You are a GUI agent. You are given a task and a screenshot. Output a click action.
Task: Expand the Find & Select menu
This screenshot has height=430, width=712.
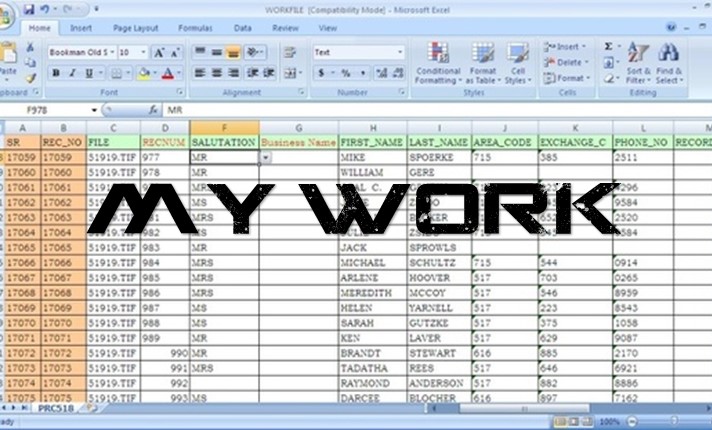[669, 63]
